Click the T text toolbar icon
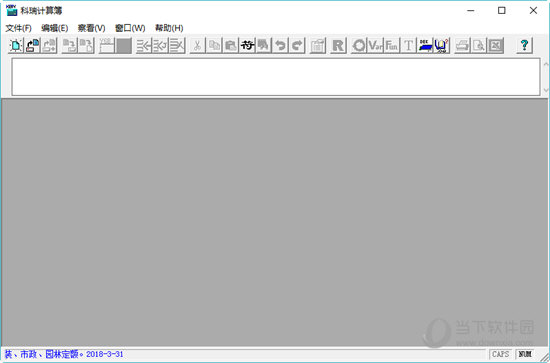This screenshot has height=363, width=550. pyautogui.click(x=408, y=46)
